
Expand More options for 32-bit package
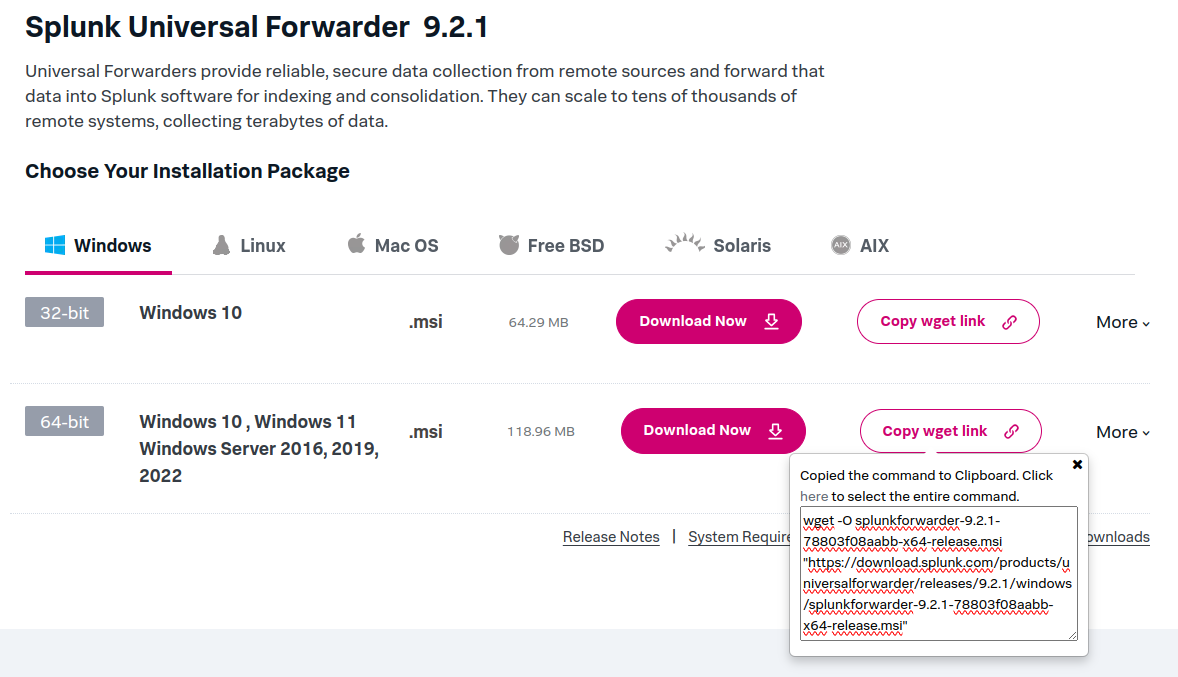click(x=1123, y=322)
